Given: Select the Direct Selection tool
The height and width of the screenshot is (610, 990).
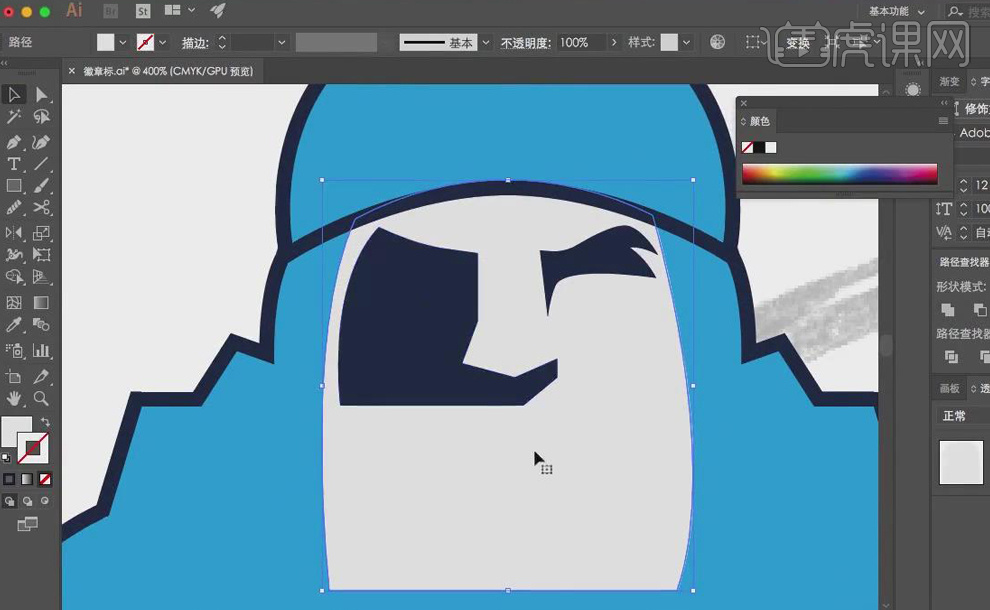Looking at the screenshot, I should click(42, 95).
